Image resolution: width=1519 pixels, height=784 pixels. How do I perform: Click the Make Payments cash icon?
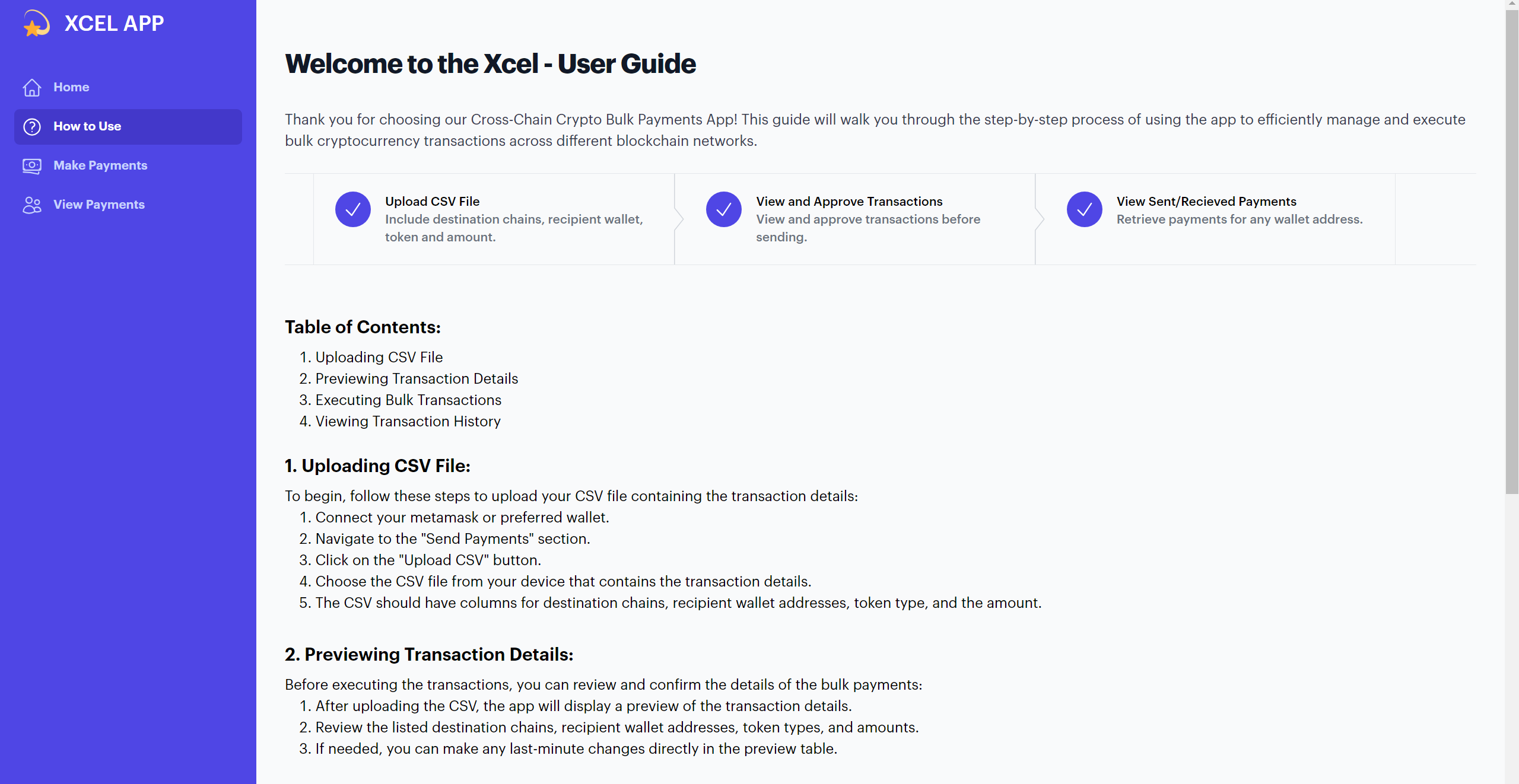point(32,165)
